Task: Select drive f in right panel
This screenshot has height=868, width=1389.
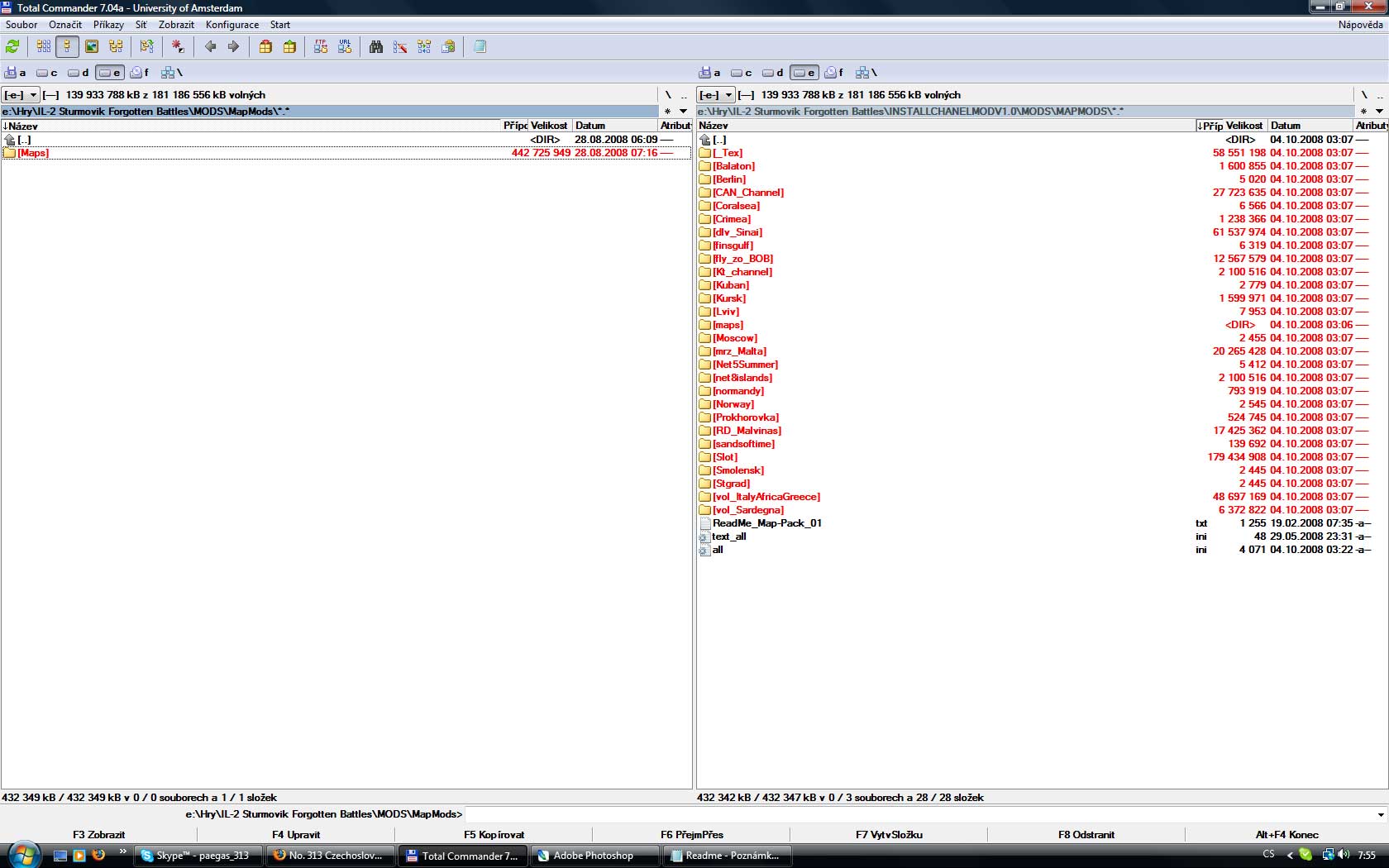Action: coord(834,73)
